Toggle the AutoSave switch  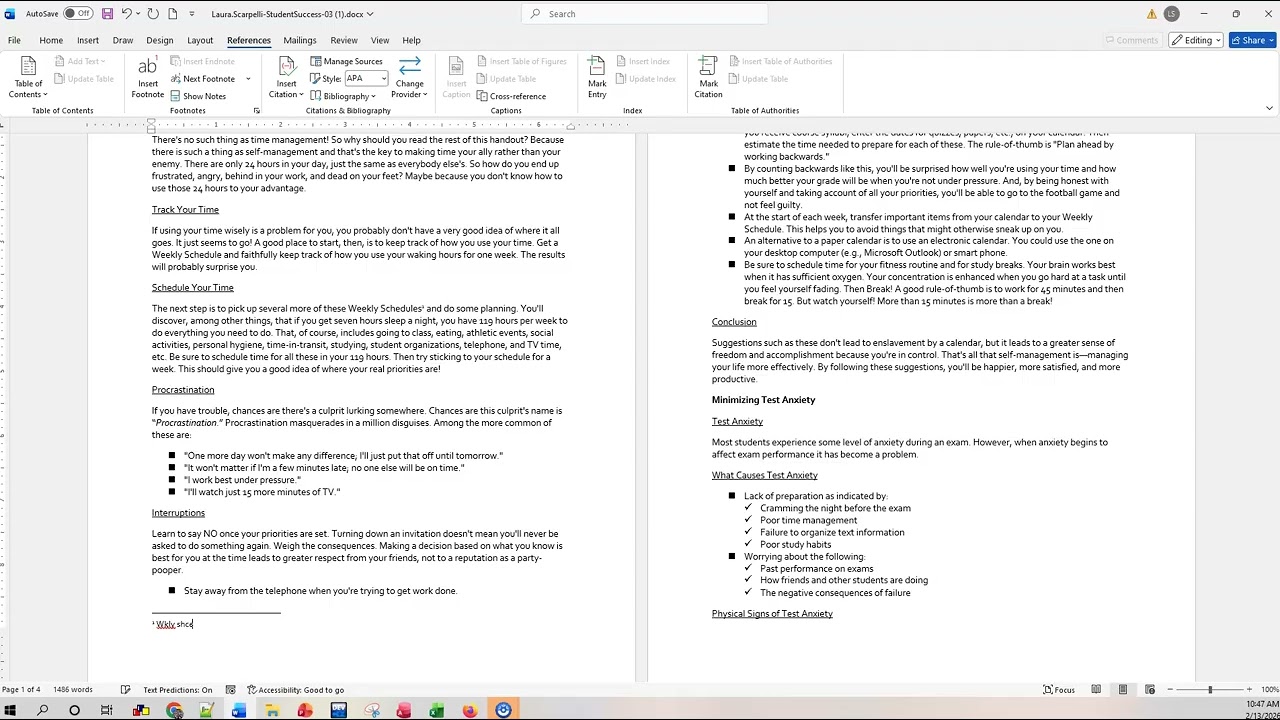pyautogui.click(x=77, y=14)
